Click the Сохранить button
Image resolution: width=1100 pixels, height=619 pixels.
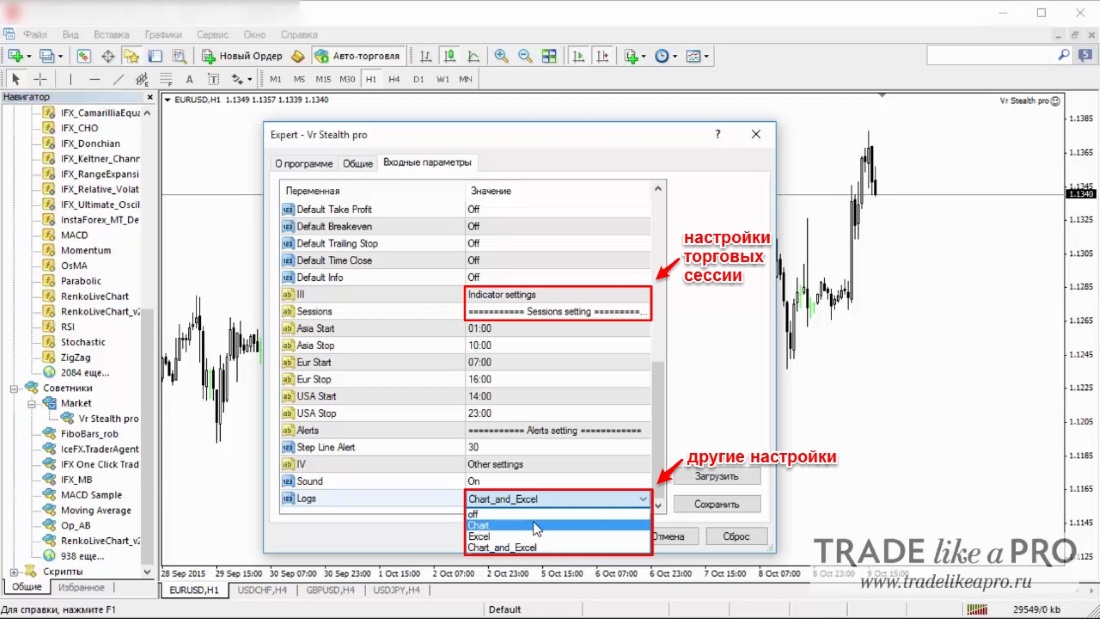point(716,504)
